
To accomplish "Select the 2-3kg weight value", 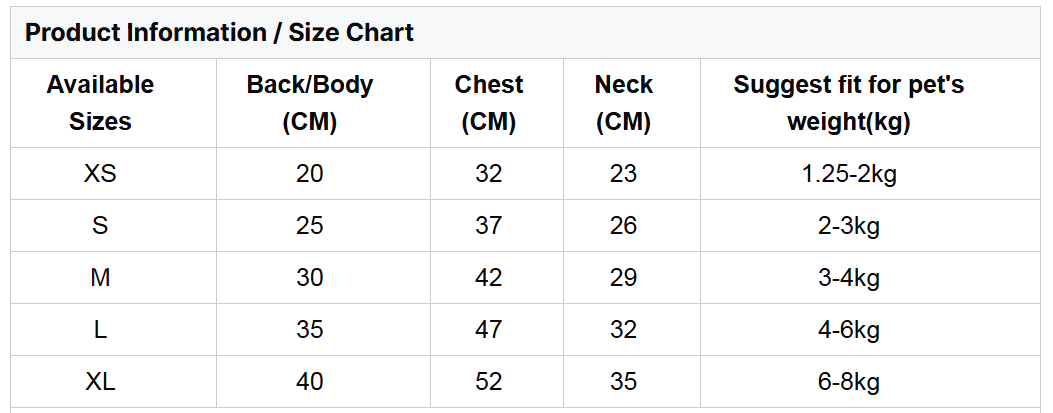I will pos(849,226).
